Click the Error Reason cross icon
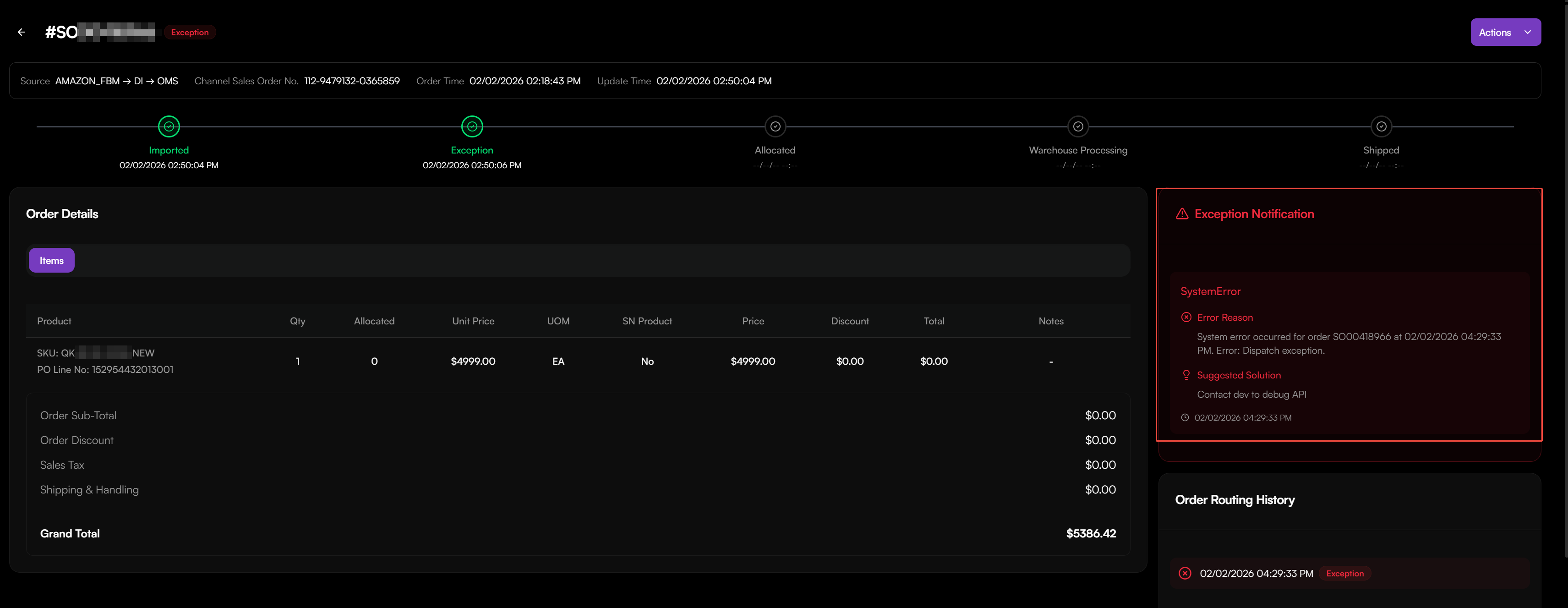1568x608 pixels. coord(1186,317)
